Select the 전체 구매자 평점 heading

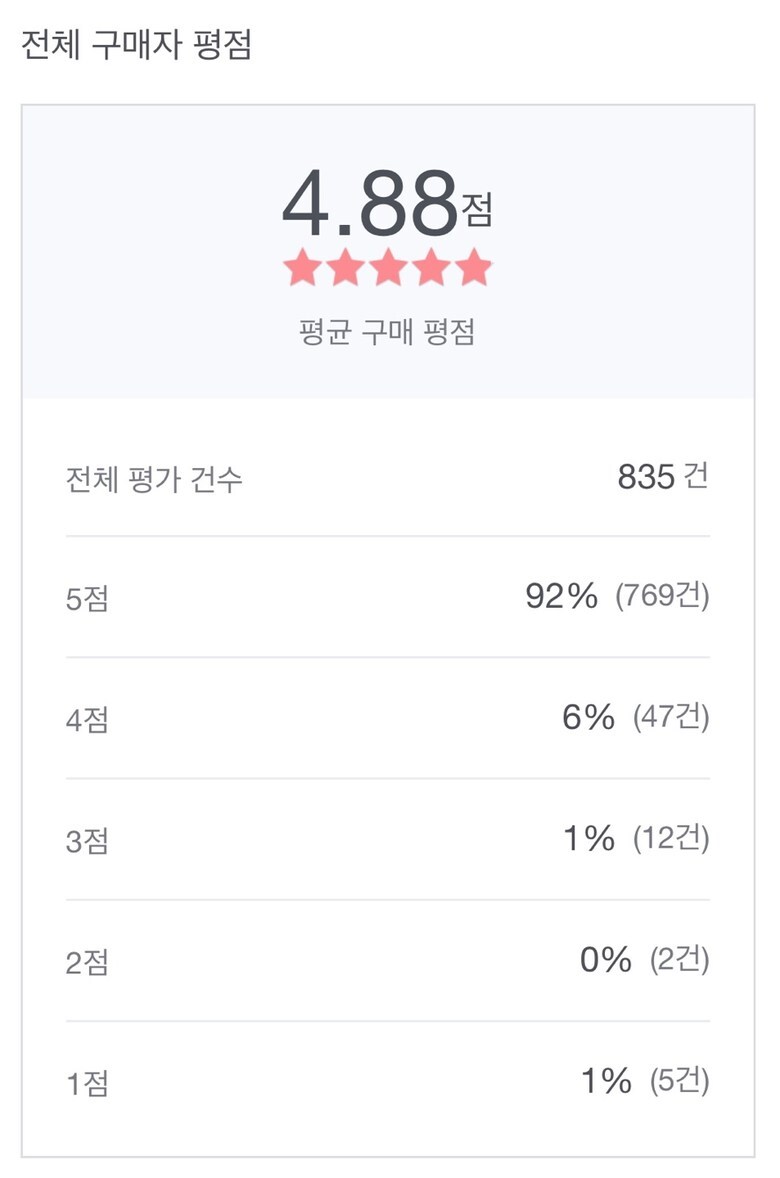[x=136, y=47]
